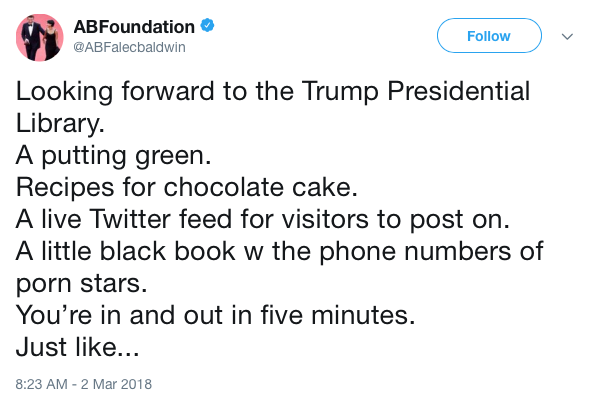Visit the @ABFalecbaldwin handle link
Screen dimensions: 593x398
click(x=129, y=47)
